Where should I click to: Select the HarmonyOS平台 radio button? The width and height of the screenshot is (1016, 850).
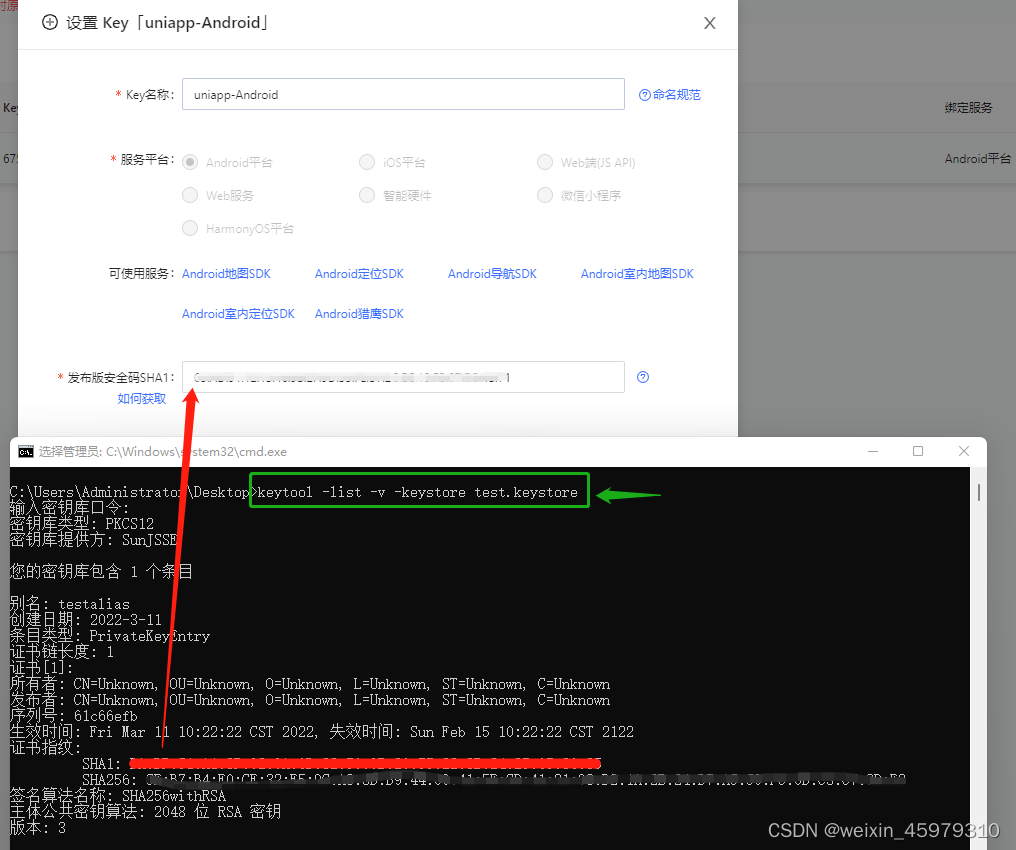[190, 228]
